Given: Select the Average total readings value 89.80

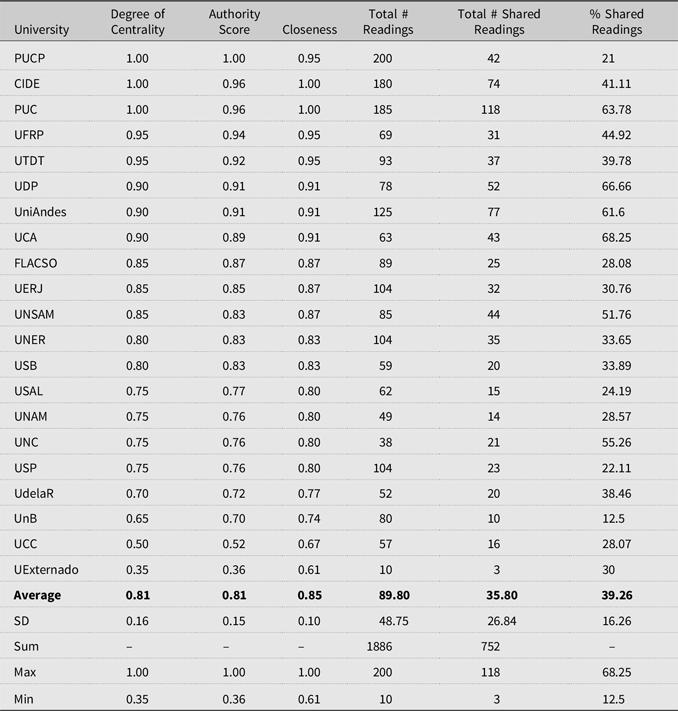Looking at the screenshot, I should coord(394,595).
